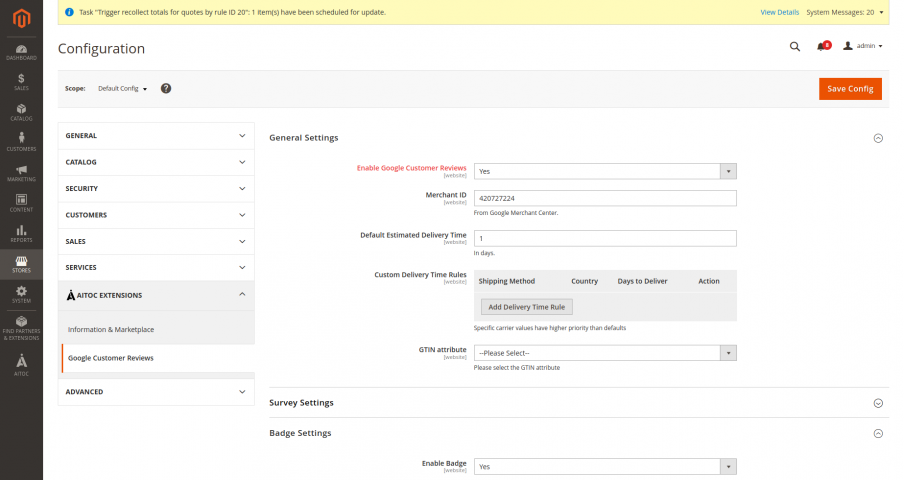Viewport: 904px width, 480px height.
Task: Open the View Details link
Action: (x=779, y=12)
